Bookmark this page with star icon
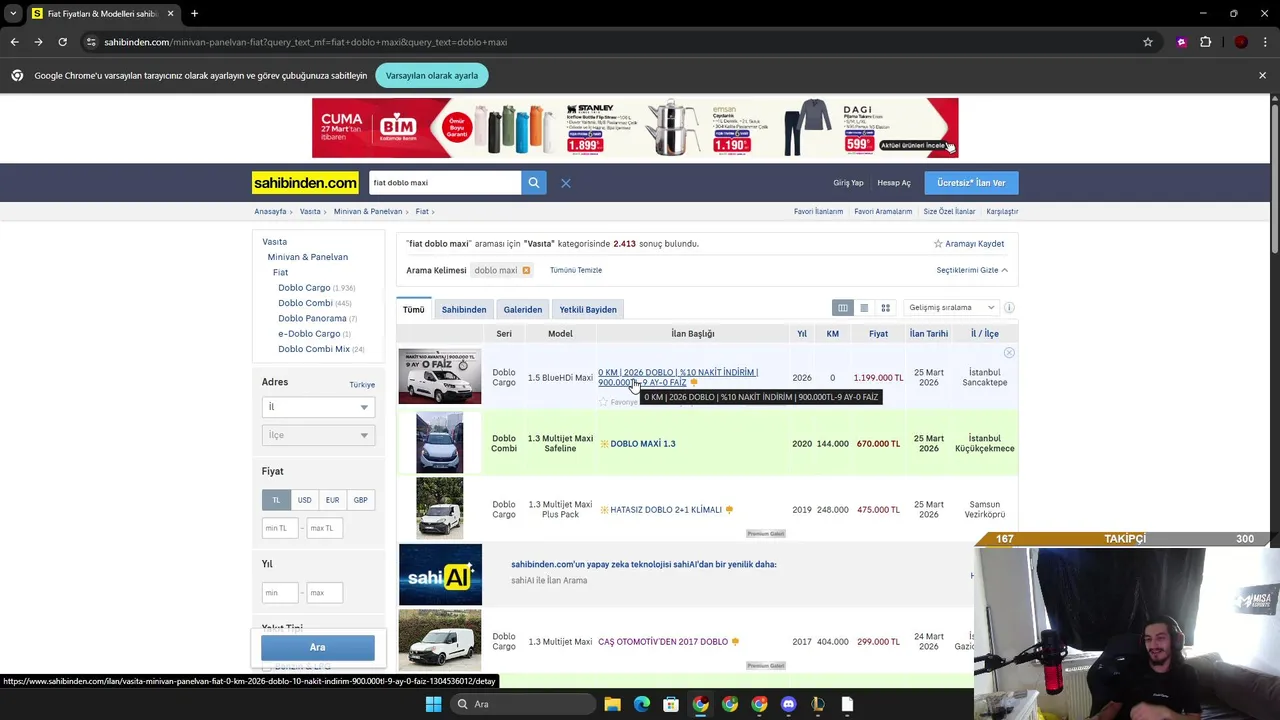Viewport: 1280px width, 720px height. (1148, 42)
